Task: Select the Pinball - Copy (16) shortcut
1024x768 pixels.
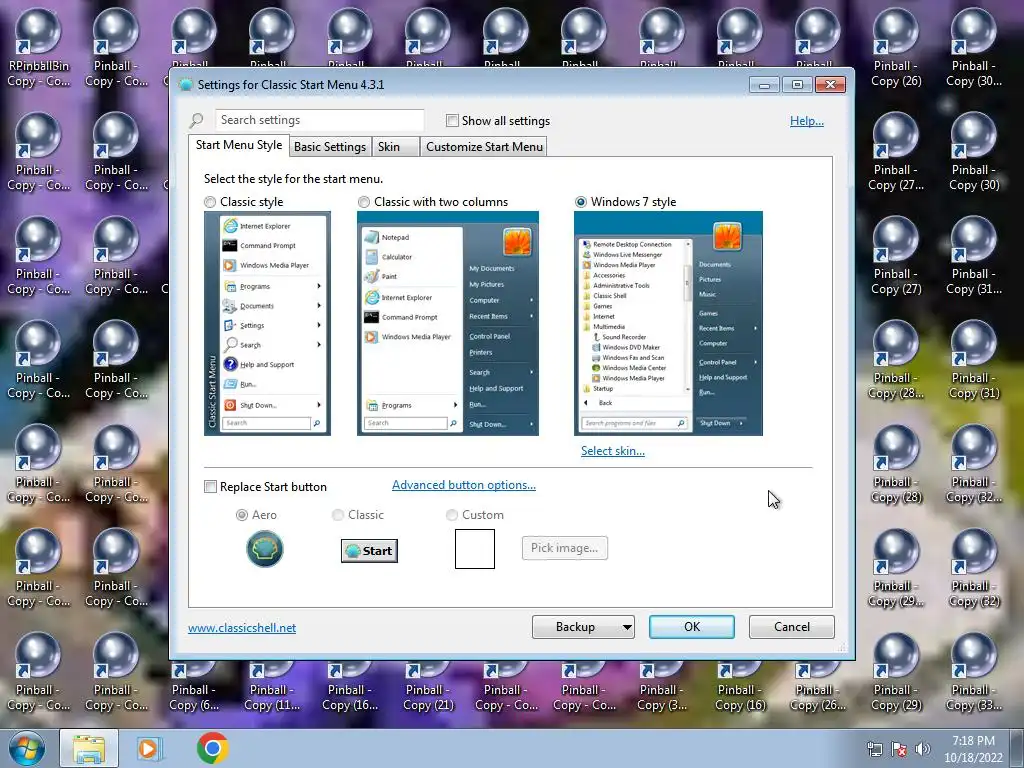Action: coord(740,686)
